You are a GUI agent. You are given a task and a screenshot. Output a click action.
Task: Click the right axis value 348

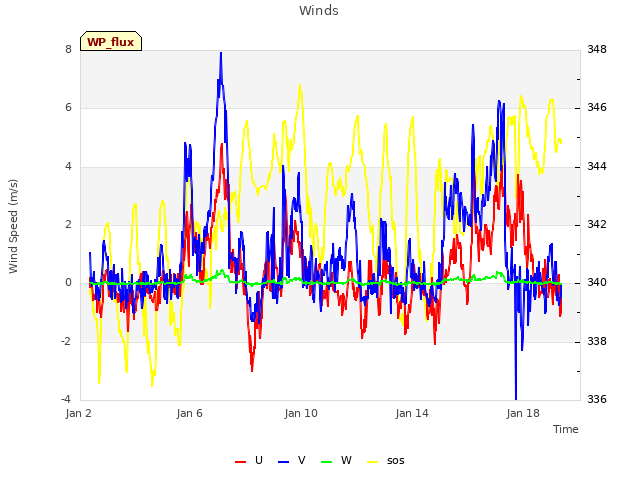point(597,49)
